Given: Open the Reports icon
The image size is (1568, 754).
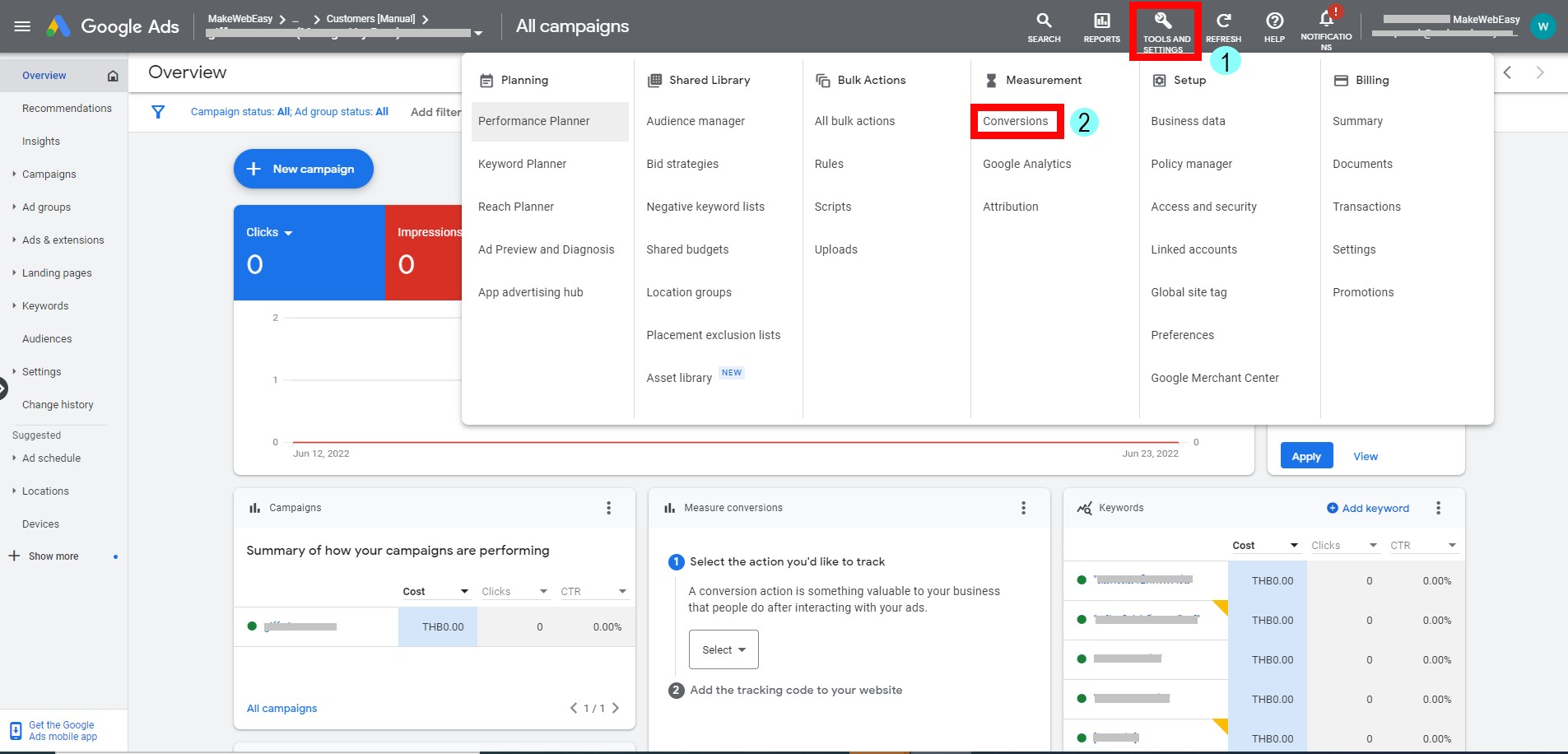Looking at the screenshot, I should click(1100, 25).
